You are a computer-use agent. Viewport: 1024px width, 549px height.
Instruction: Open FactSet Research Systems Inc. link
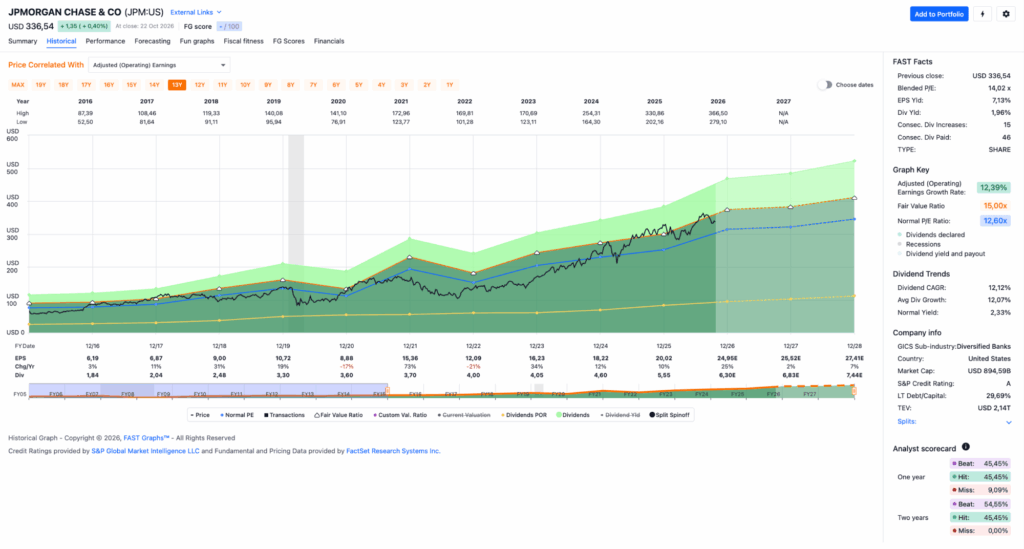393,451
